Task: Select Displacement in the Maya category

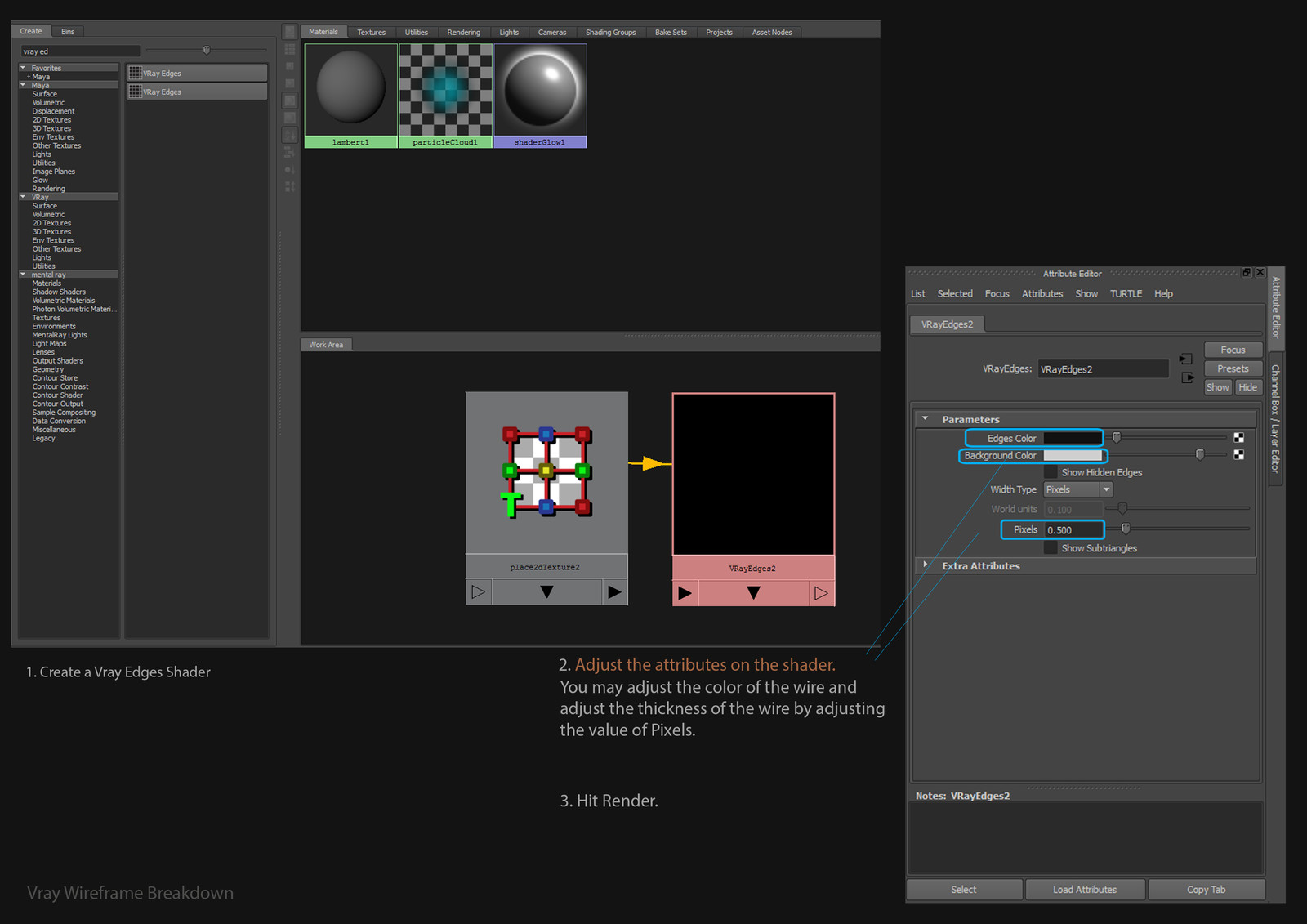Action: point(53,111)
